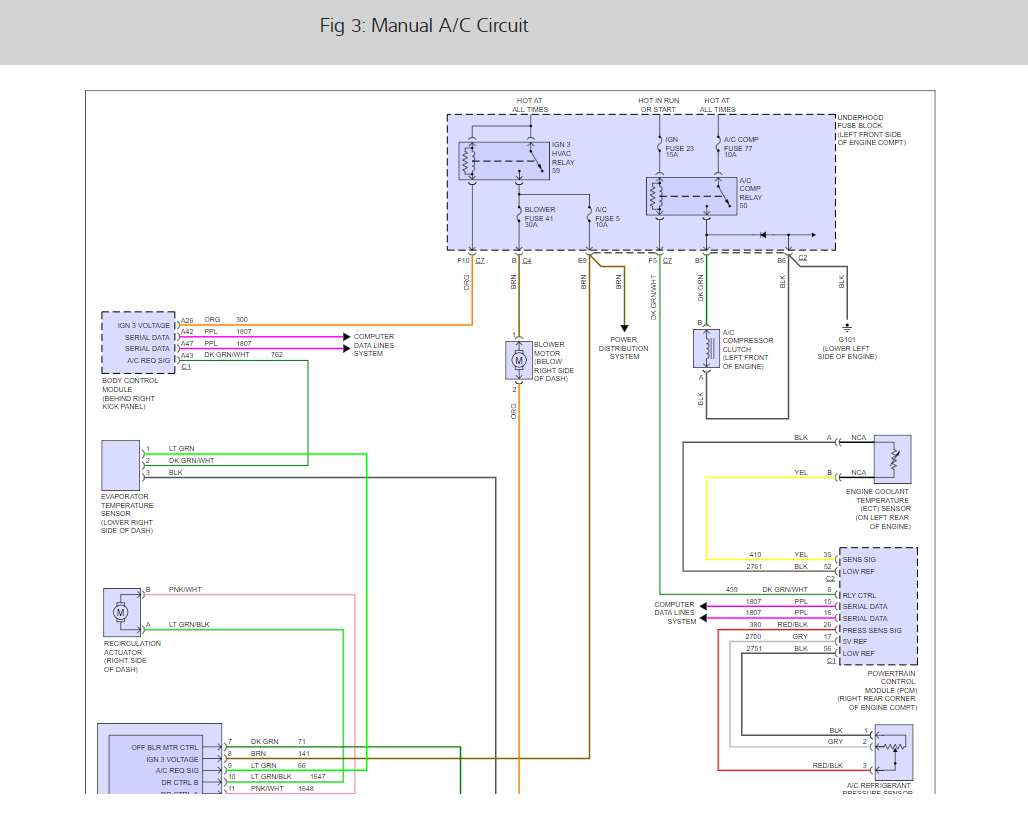The height and width of the screenshot is (814, 1028).
Task: Click the recirculation actuator motor symbol
Action: 121,612
